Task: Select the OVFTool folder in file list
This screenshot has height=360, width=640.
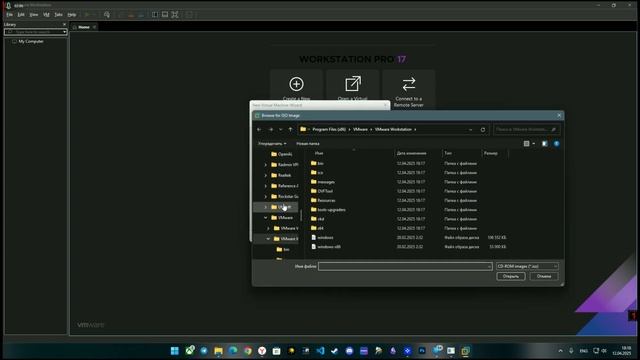Action: pos(325,191)
